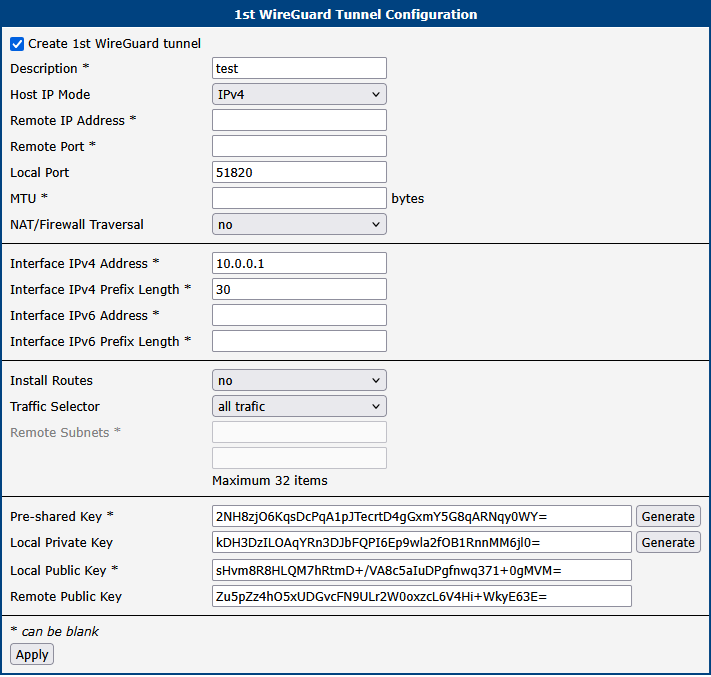Image resolution: width=711 pixels, height=677 pixels.
Task: Toggle Create 1st WireGuard tunnel checkbox
Action: pos(17,44)
